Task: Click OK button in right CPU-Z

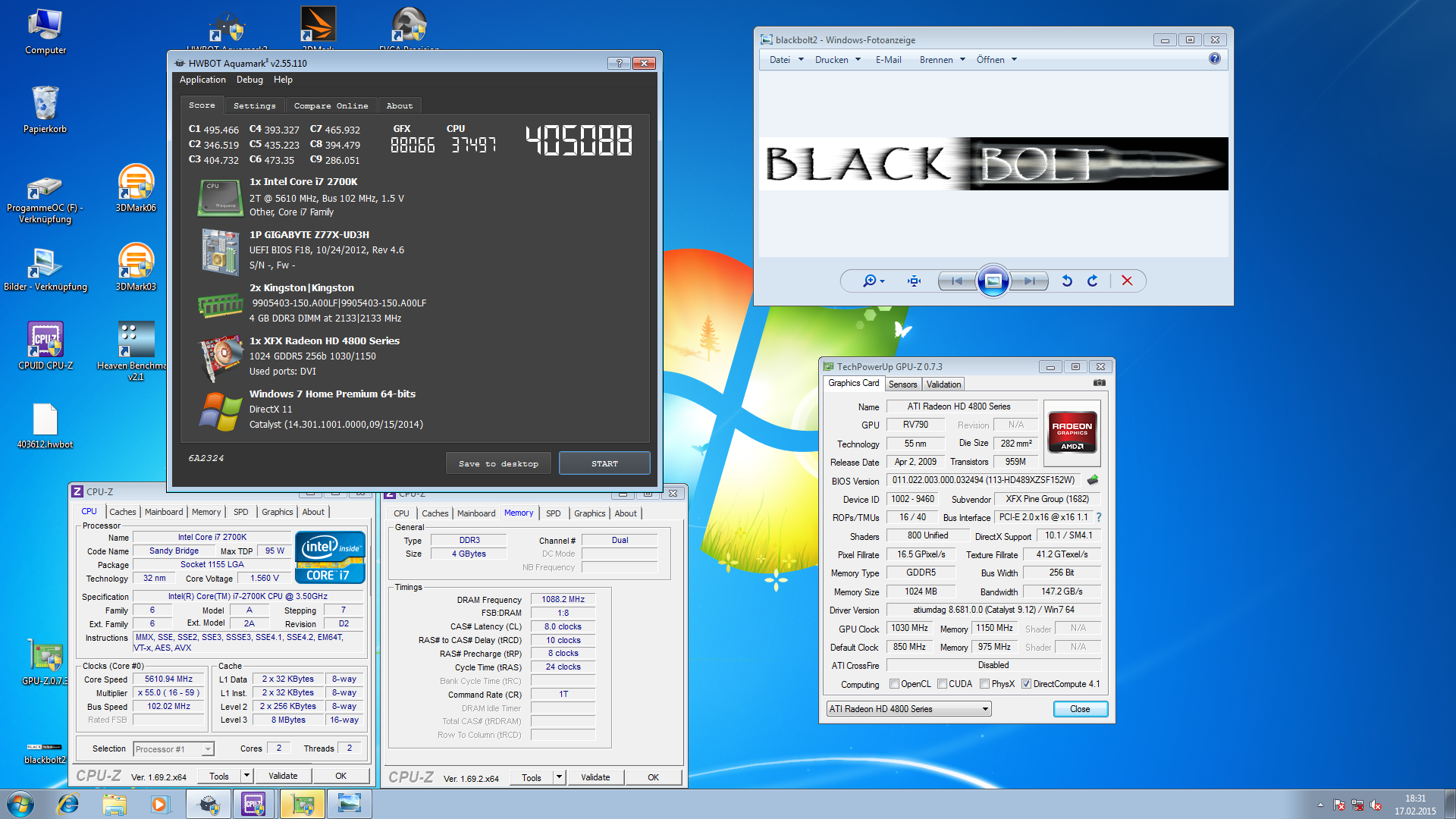Action: pyautogui.click(x=653, y=777)
